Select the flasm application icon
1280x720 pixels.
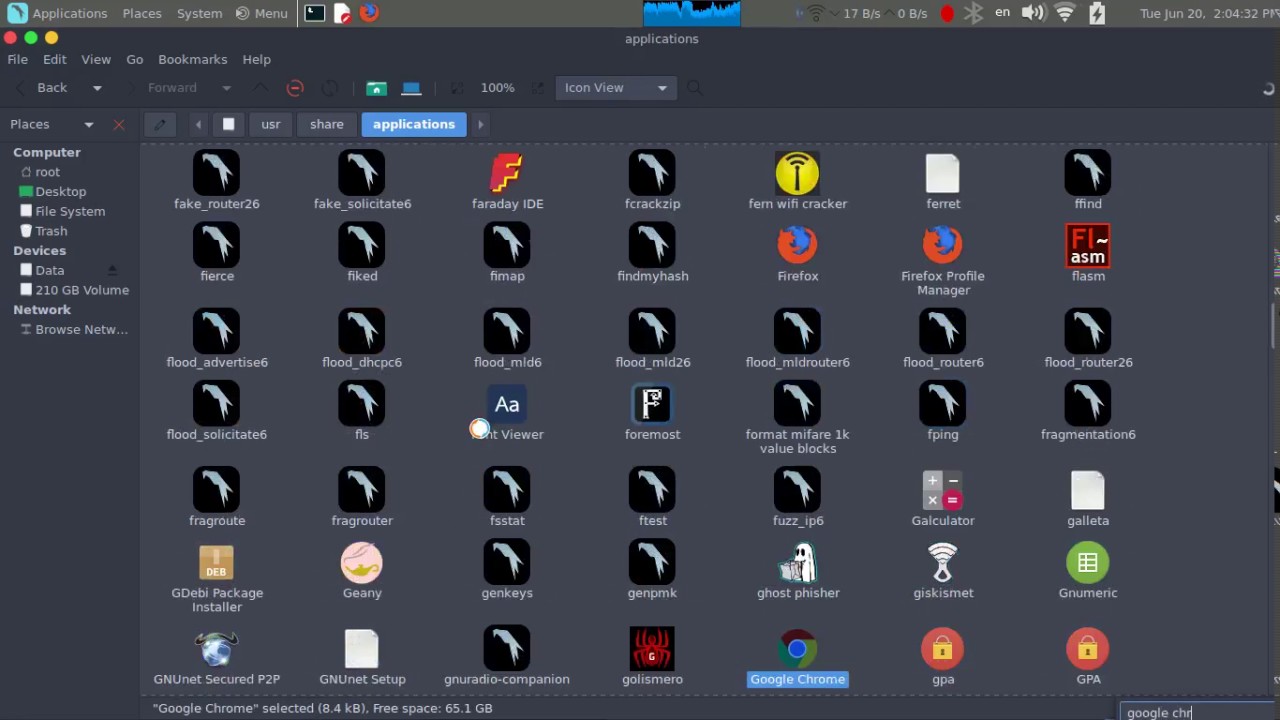point(1088,246)
